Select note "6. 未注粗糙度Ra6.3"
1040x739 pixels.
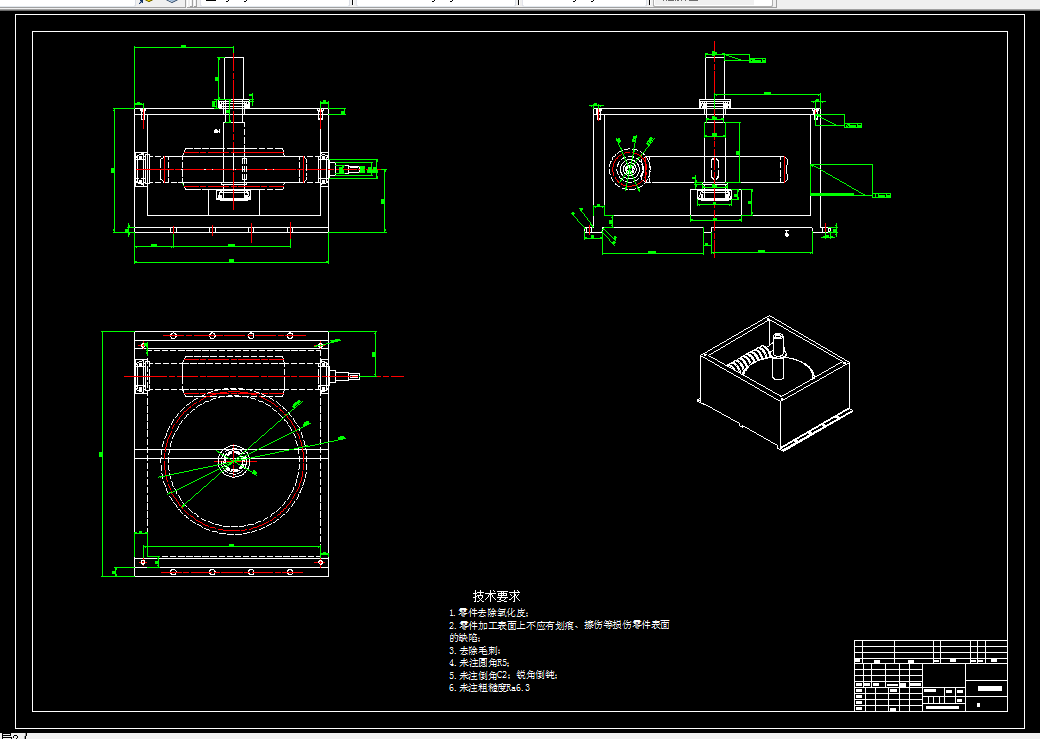pos(489,688)
